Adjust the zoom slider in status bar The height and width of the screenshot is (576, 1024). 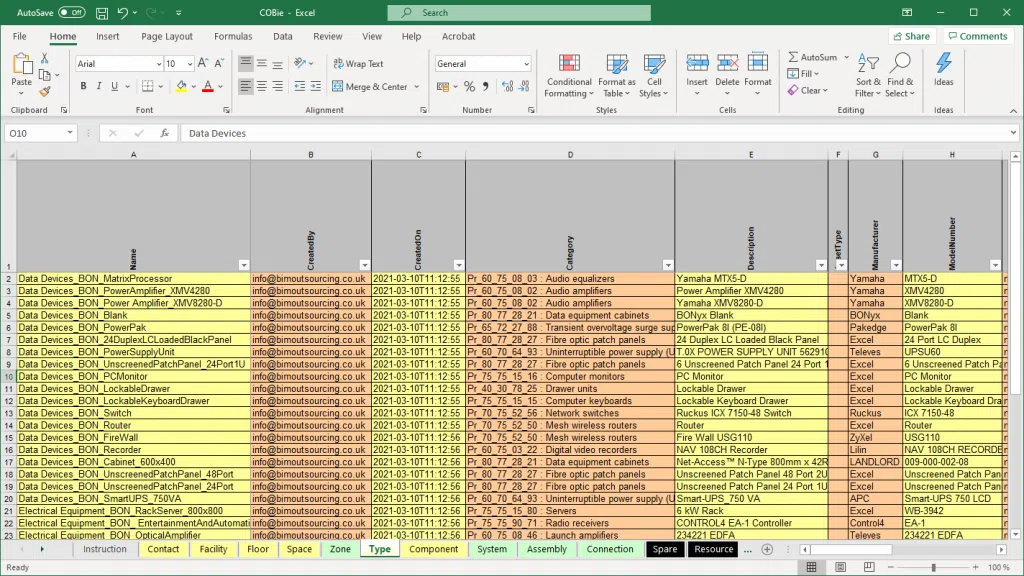[933, 567]
